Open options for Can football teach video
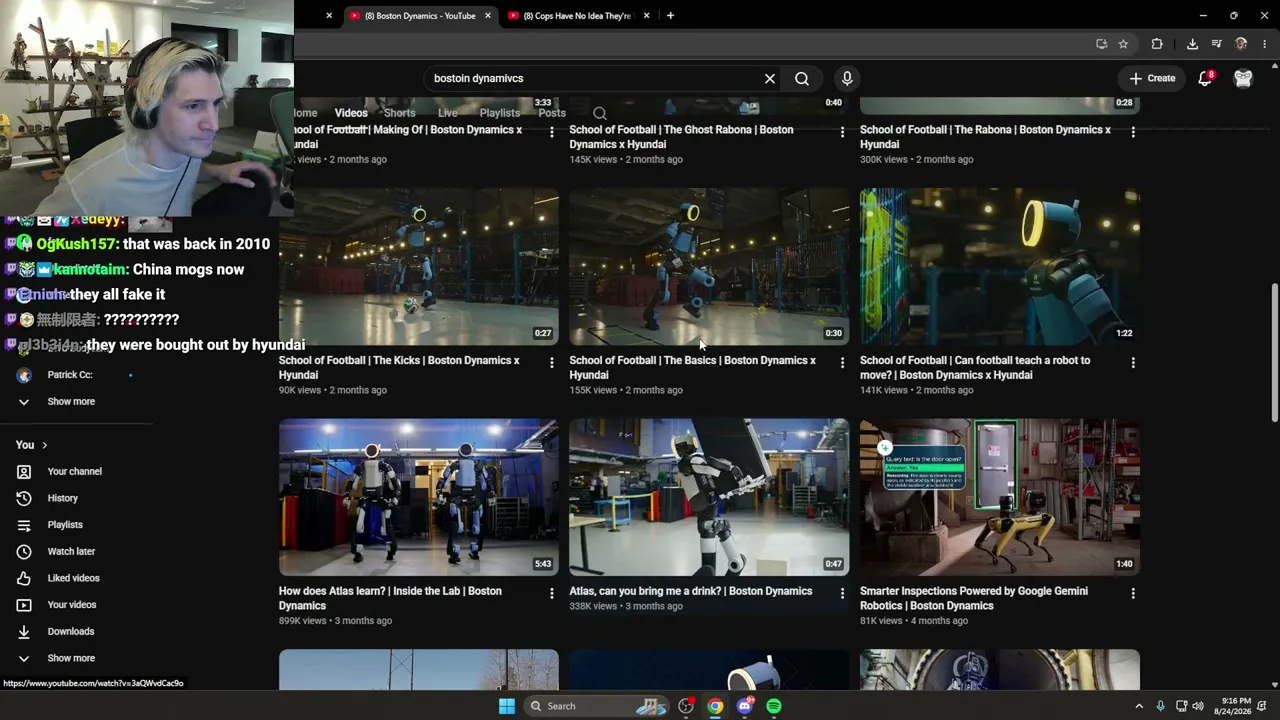The image size is (1280, 720). click(x=1133, y=363)
